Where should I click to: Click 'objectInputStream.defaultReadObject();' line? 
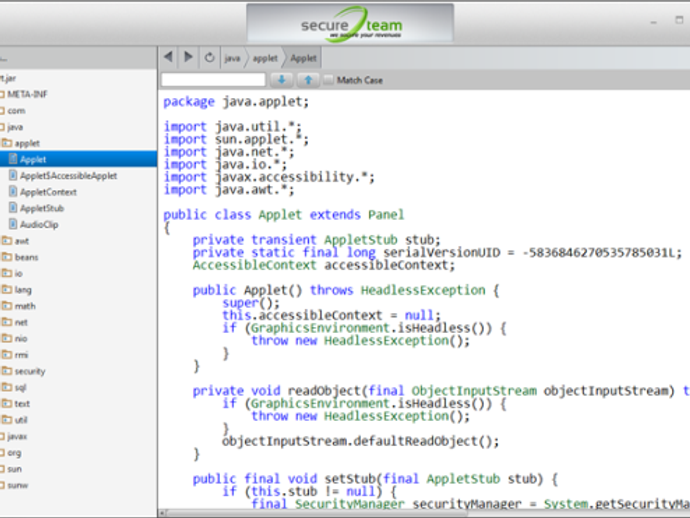point(360,441)
